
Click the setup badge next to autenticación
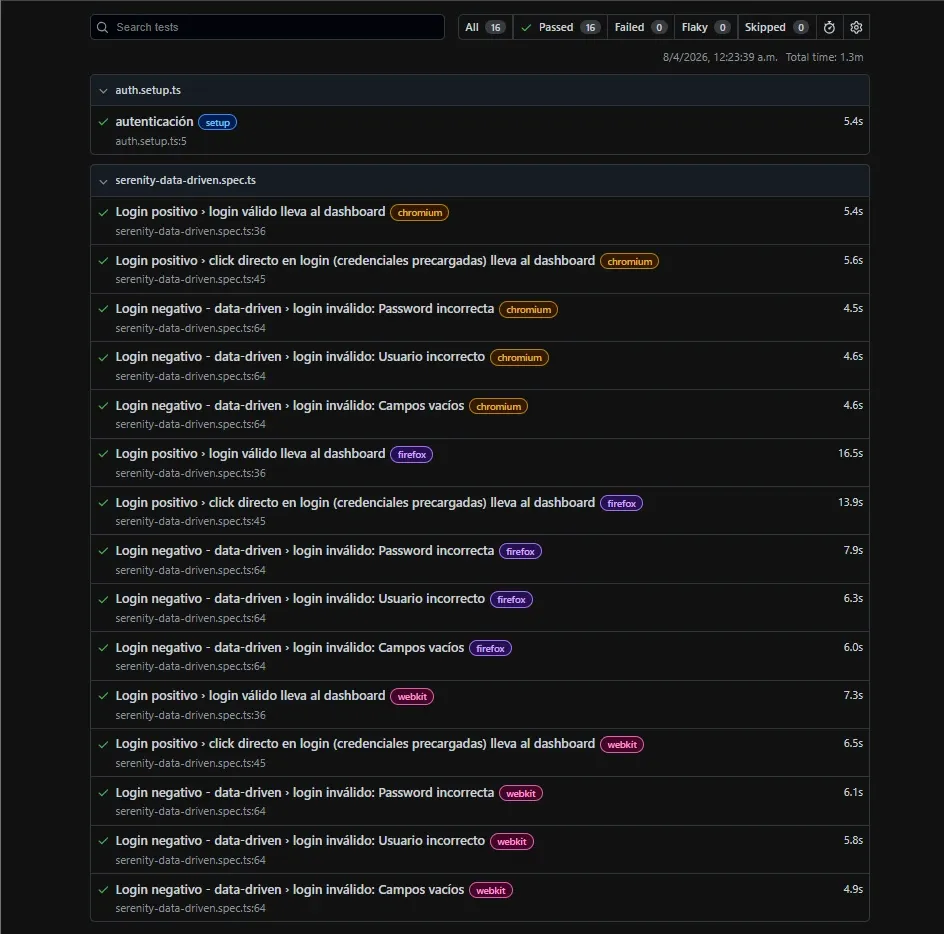click(x=217, y=122)
